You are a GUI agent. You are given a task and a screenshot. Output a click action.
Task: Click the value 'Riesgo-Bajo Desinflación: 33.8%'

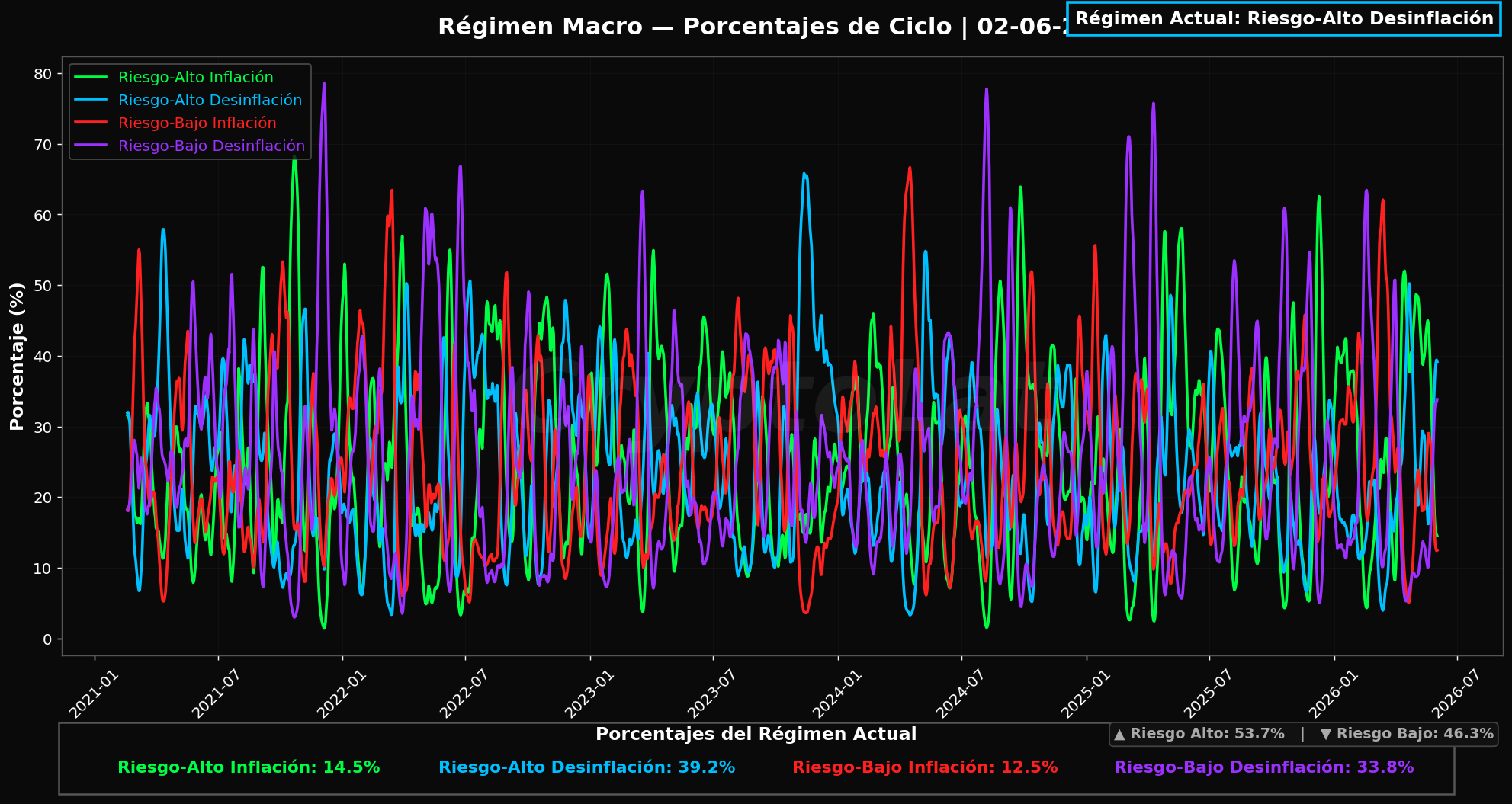point(1264,767)
